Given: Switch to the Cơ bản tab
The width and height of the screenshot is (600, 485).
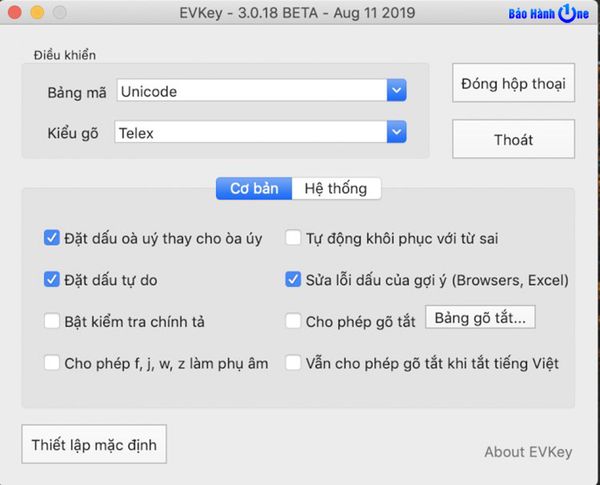Looking at the screenshot, I should pyautogui.click(x=254, y=188).
